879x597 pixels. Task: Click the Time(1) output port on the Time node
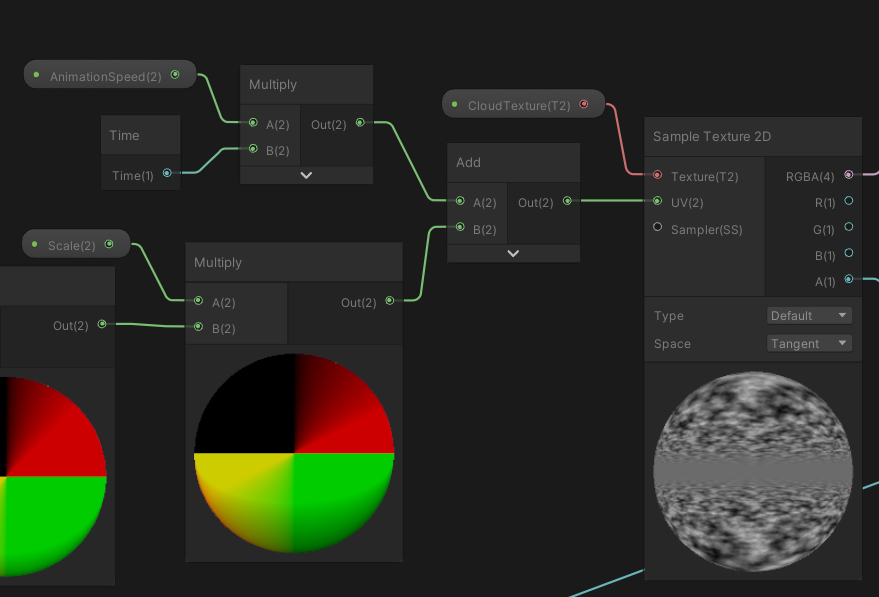[167, 172]
